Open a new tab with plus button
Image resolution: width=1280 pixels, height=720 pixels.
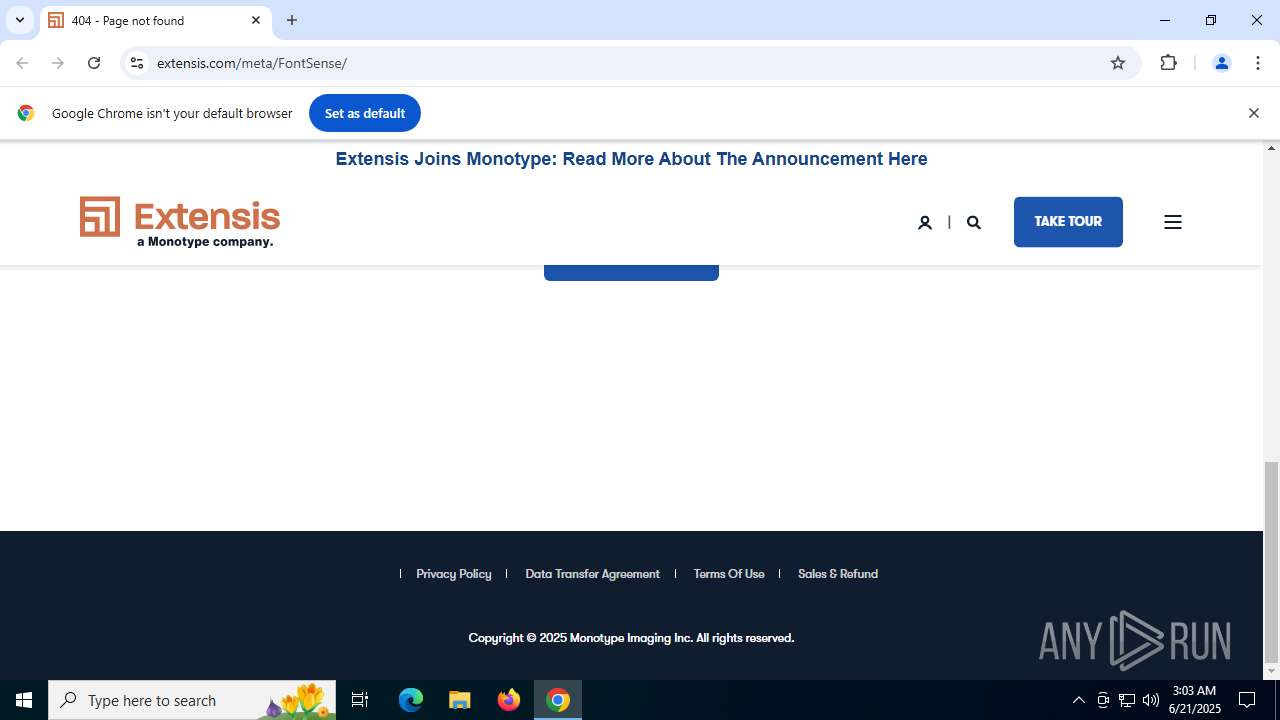(292, 20)
